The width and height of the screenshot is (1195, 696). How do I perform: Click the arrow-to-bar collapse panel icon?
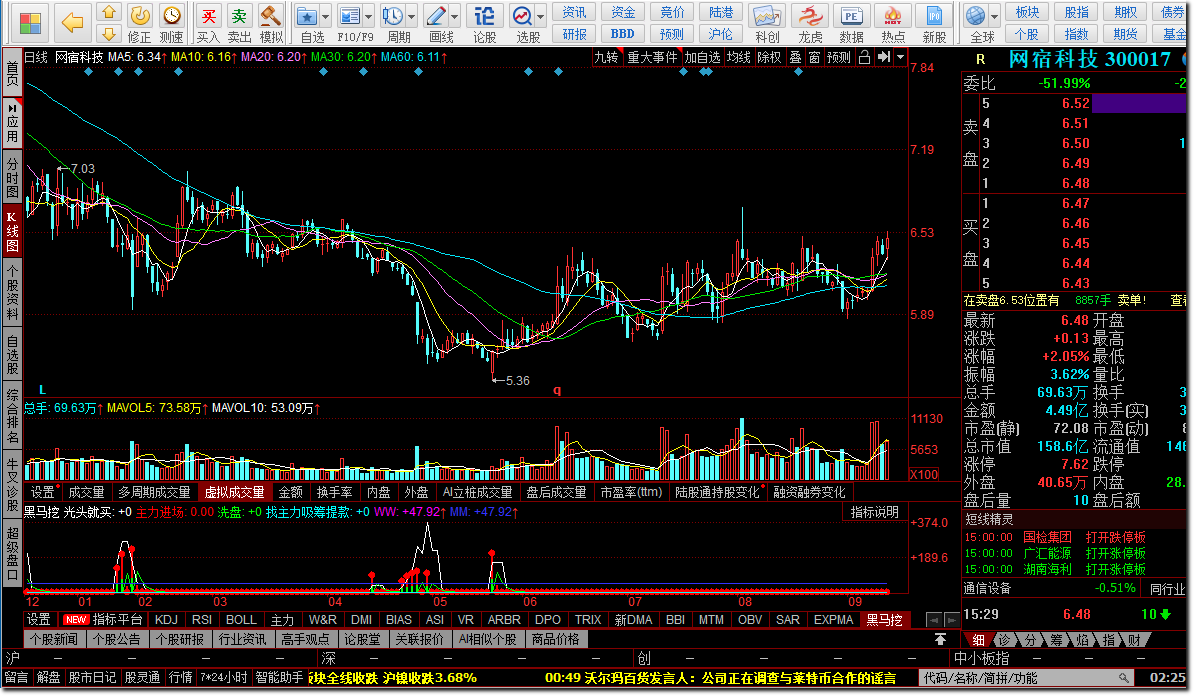[884, 57]
